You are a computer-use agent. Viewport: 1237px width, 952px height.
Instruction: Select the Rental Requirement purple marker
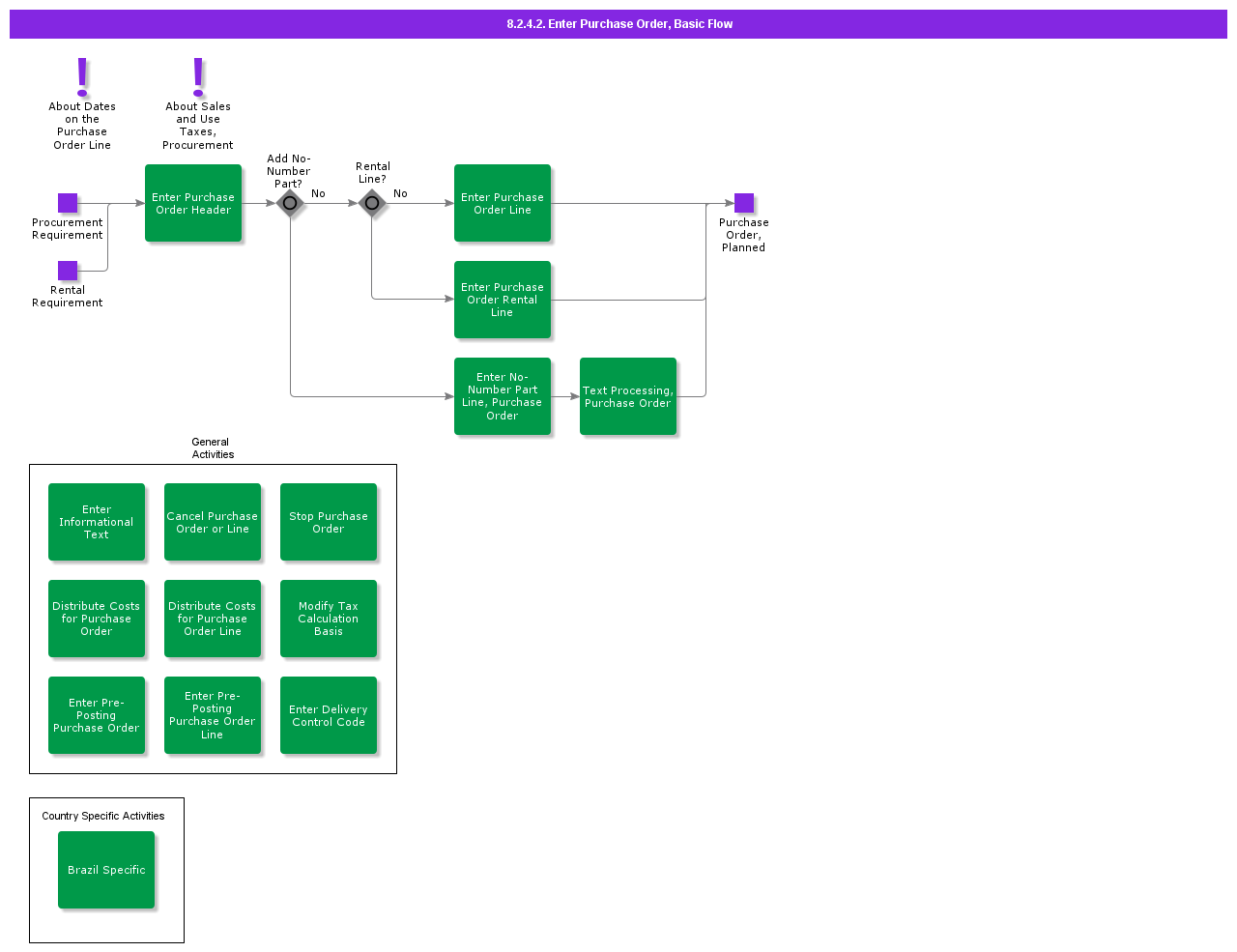[67, 271]
